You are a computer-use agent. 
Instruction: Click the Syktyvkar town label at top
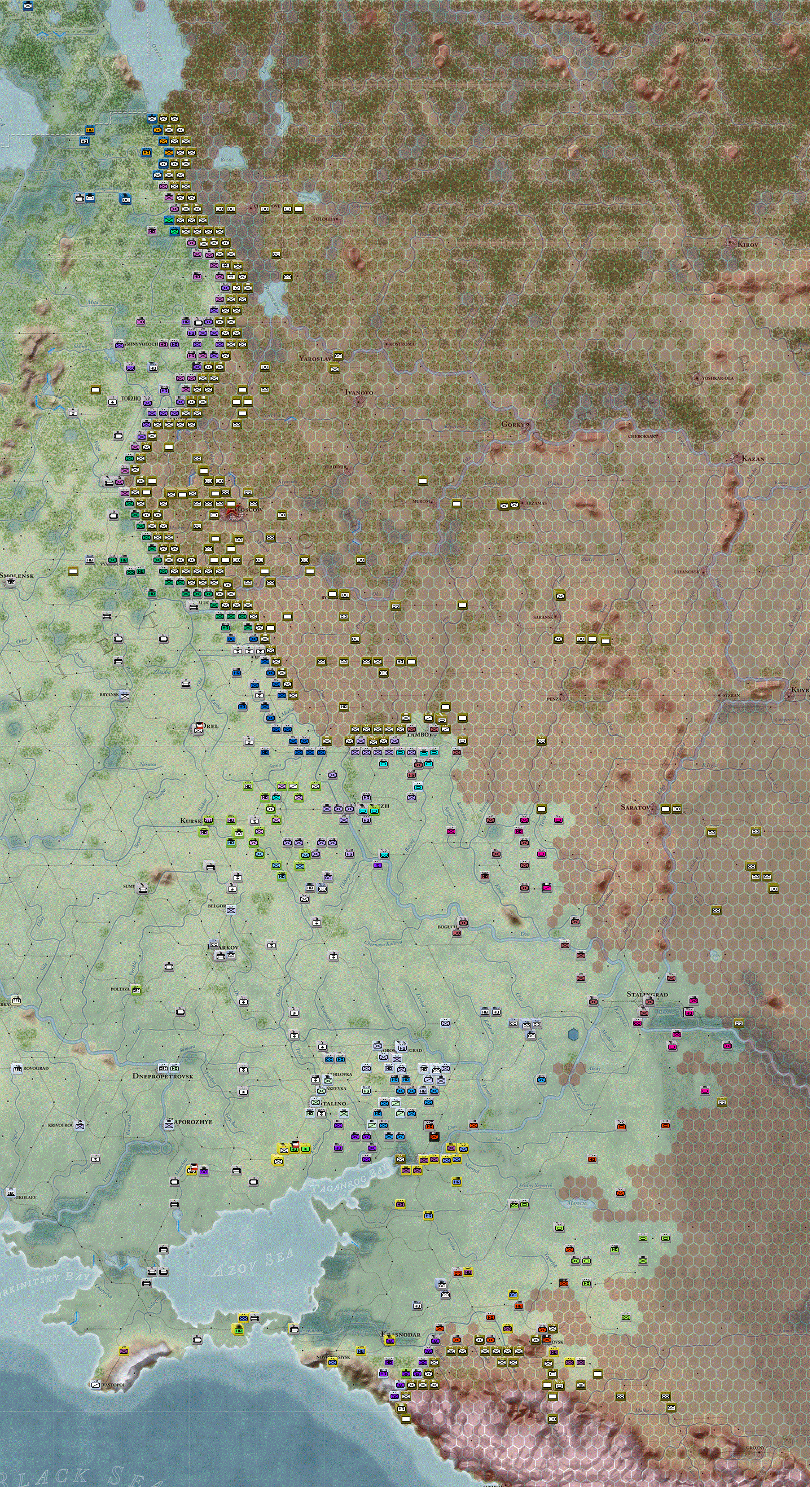point(696,40)
